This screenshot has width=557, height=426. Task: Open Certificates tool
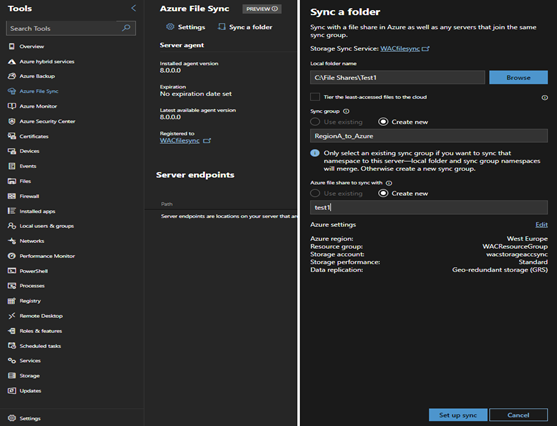point(34,136)
